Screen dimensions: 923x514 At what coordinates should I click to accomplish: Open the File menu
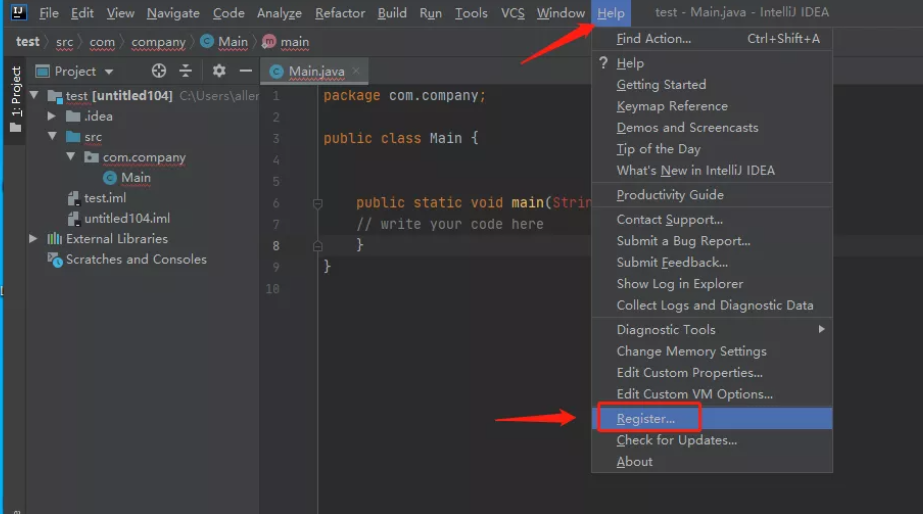pos(48,13)
